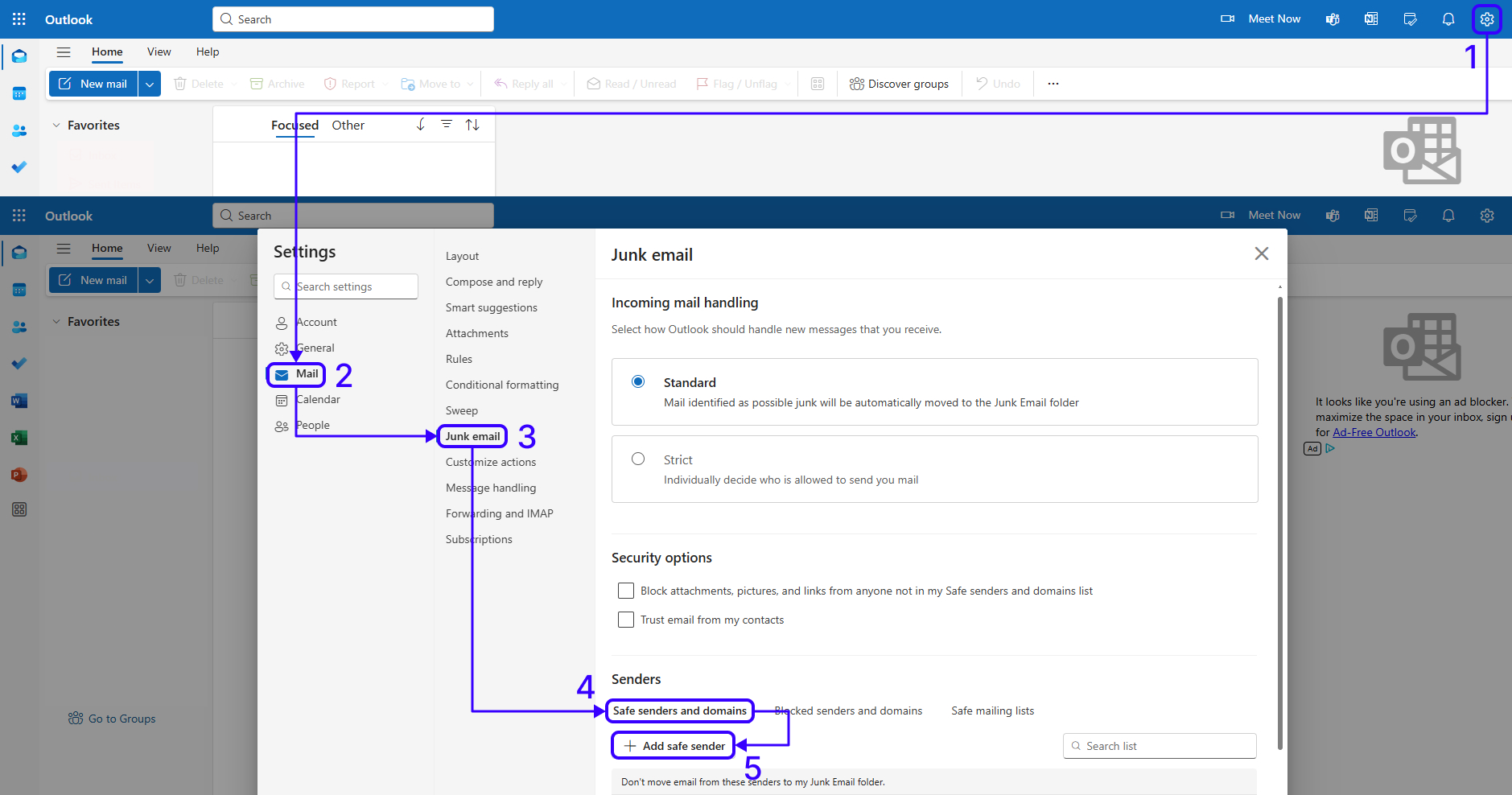Select Standard junk handling radio button
The width and height of the screenshot is (1512, 795).
pos(638,381)
